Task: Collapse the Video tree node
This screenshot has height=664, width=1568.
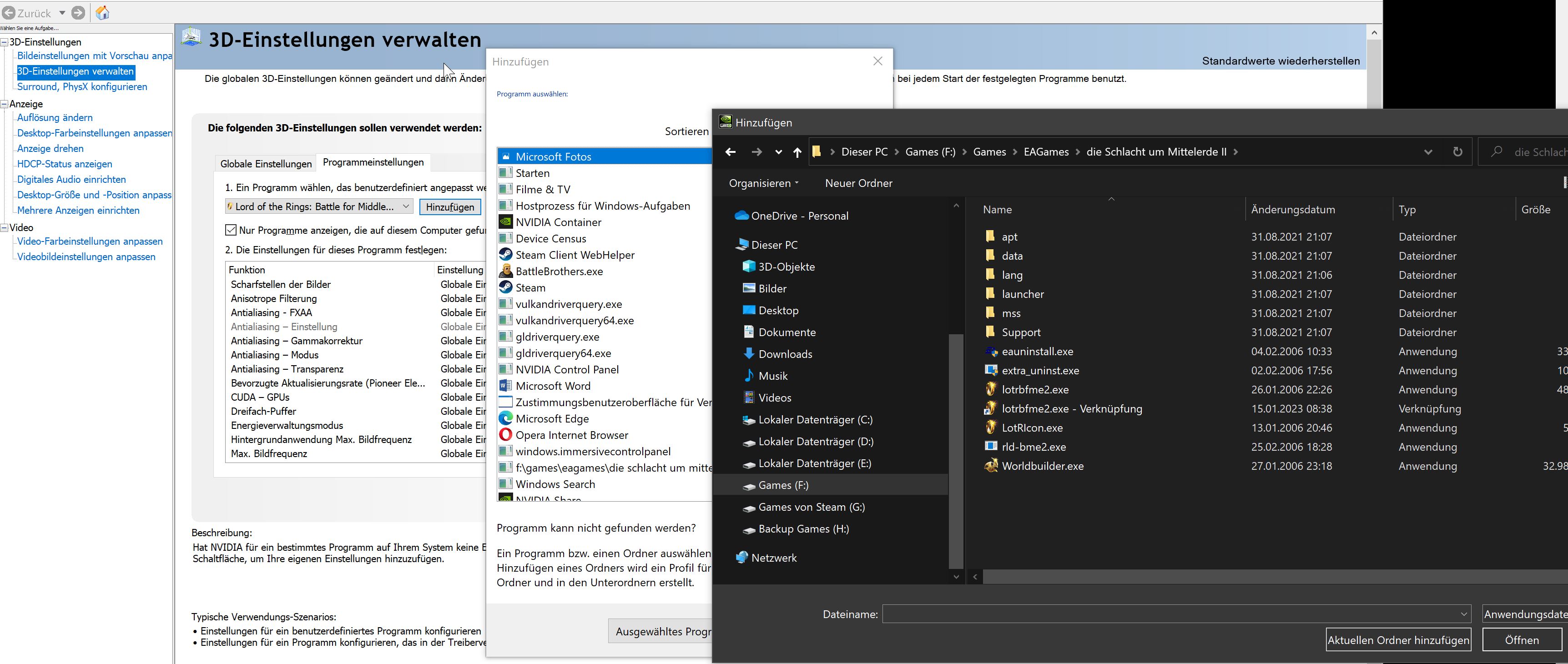Action: coord(4,227)
